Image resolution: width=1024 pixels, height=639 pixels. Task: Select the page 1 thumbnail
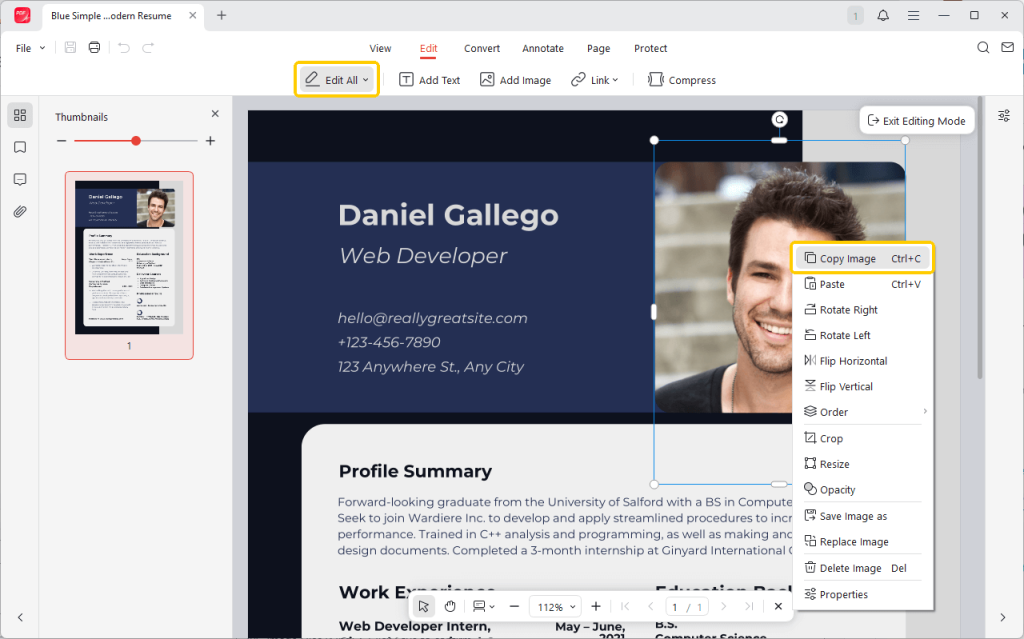coord(129,257)
